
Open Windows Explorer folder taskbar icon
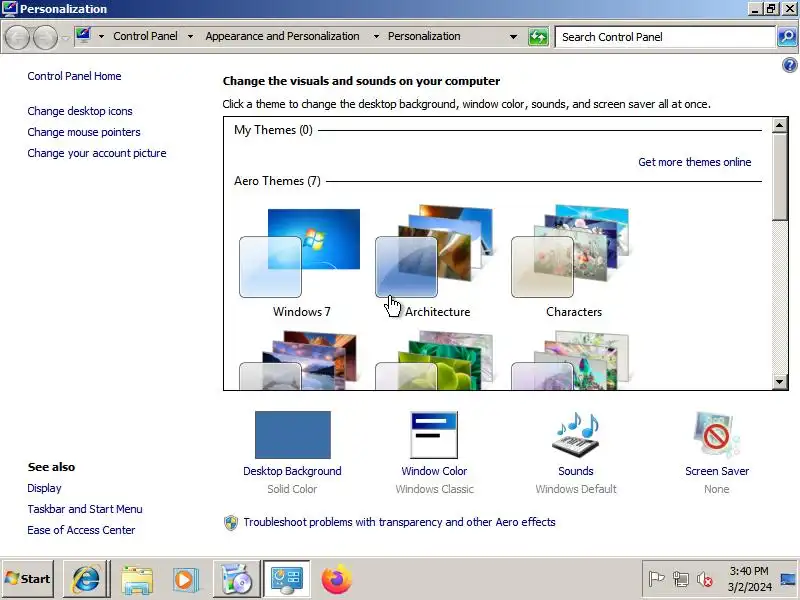pyautogui.click(x=137, y=579)
